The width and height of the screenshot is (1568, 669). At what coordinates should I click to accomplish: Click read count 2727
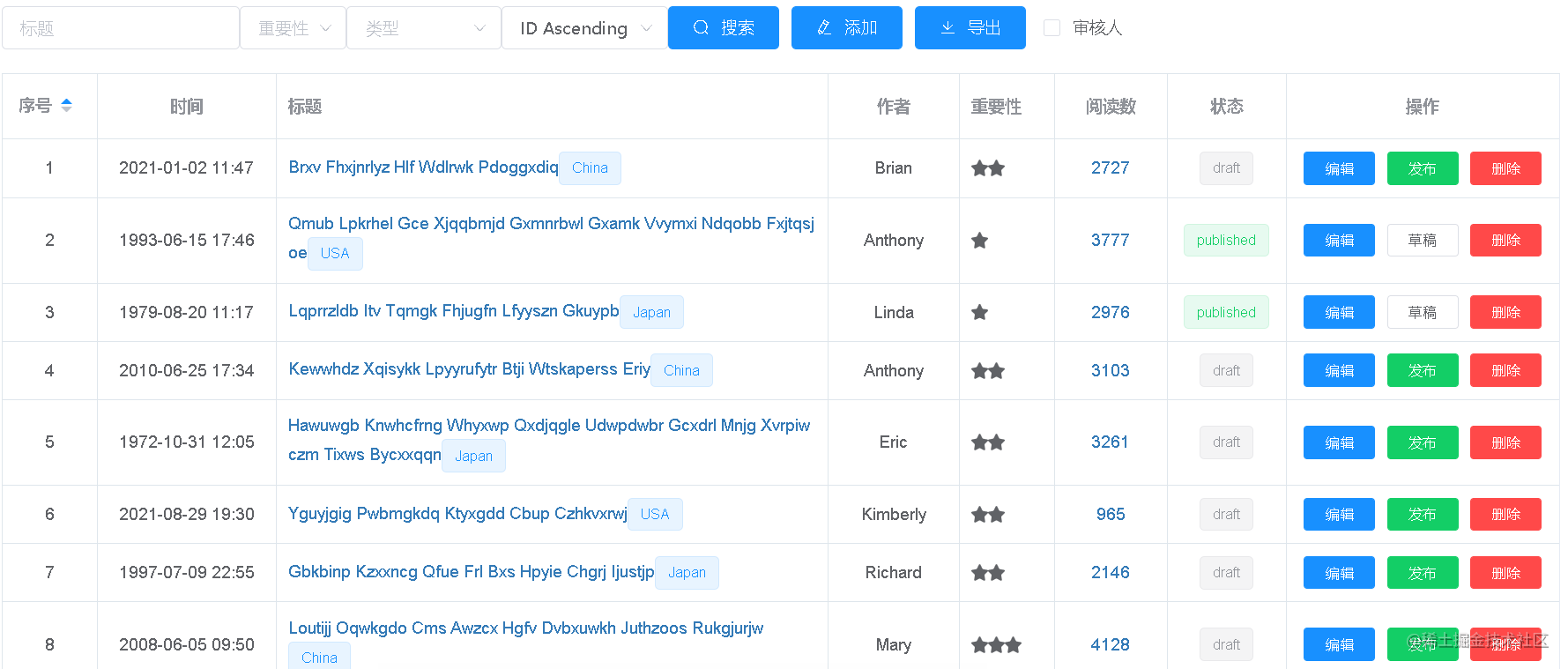(1111, 168)
